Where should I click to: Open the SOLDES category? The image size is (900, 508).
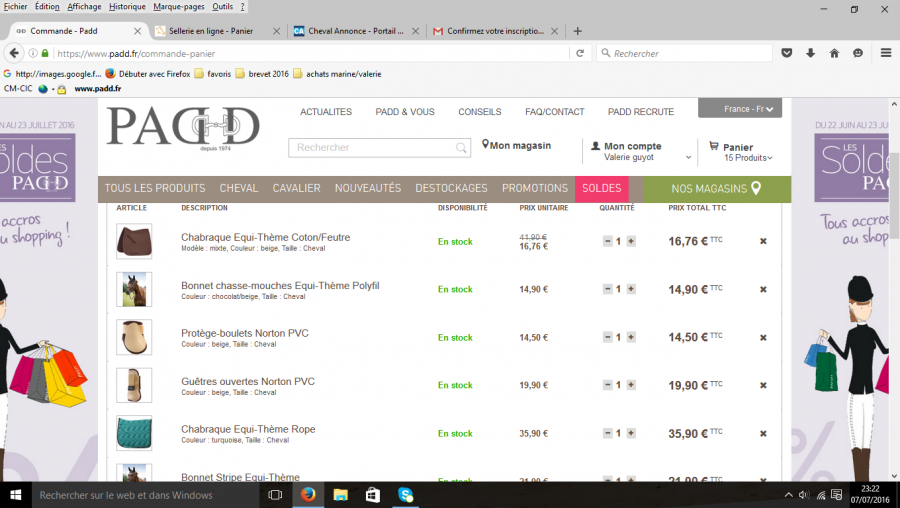coord(602,188)
